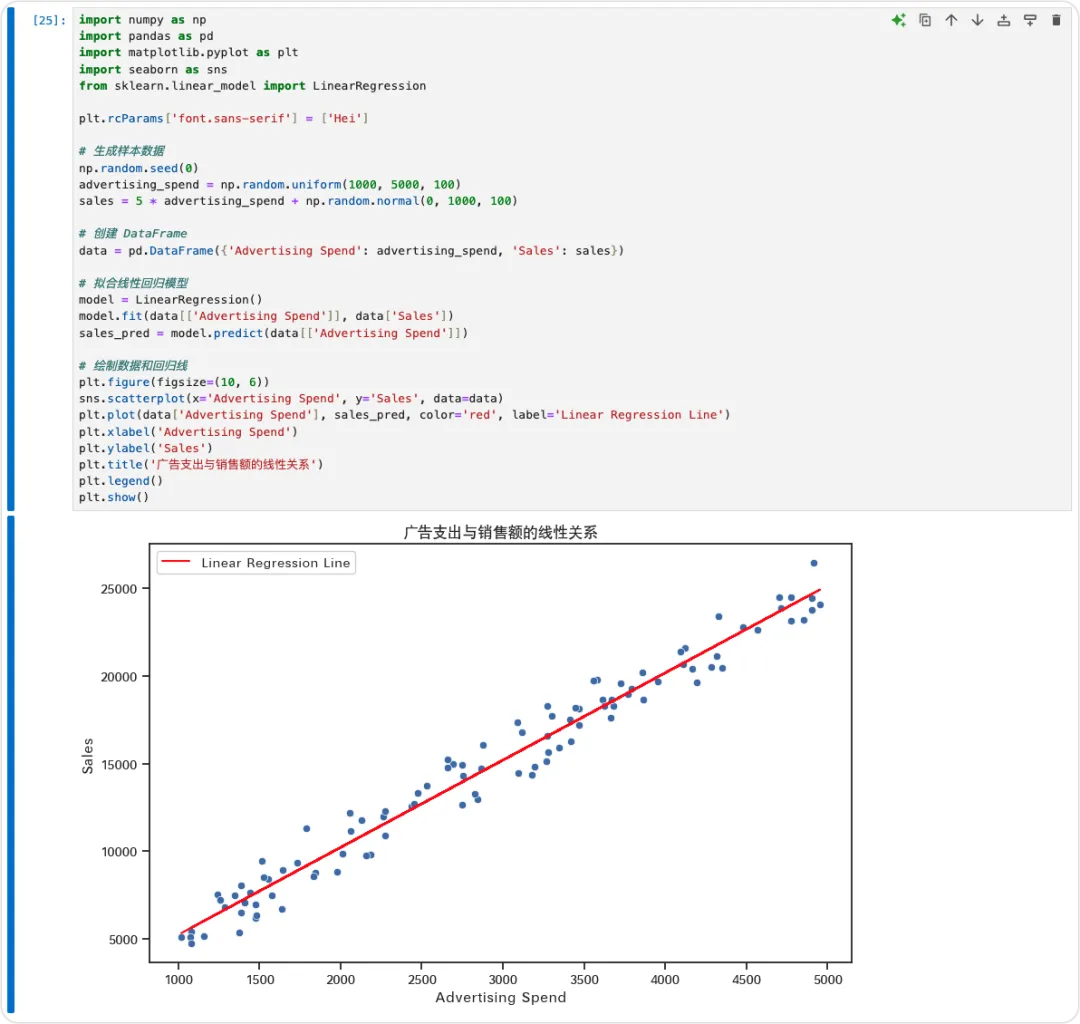Viewport: 1080px width, 1024px height.
Task: Click the plt.show() line
Action: coord(114,497)
